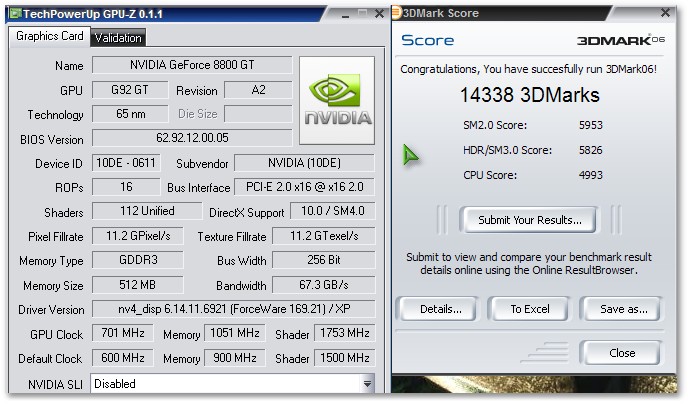Click the GPU field G92 GT

click(x=130, y=90)
